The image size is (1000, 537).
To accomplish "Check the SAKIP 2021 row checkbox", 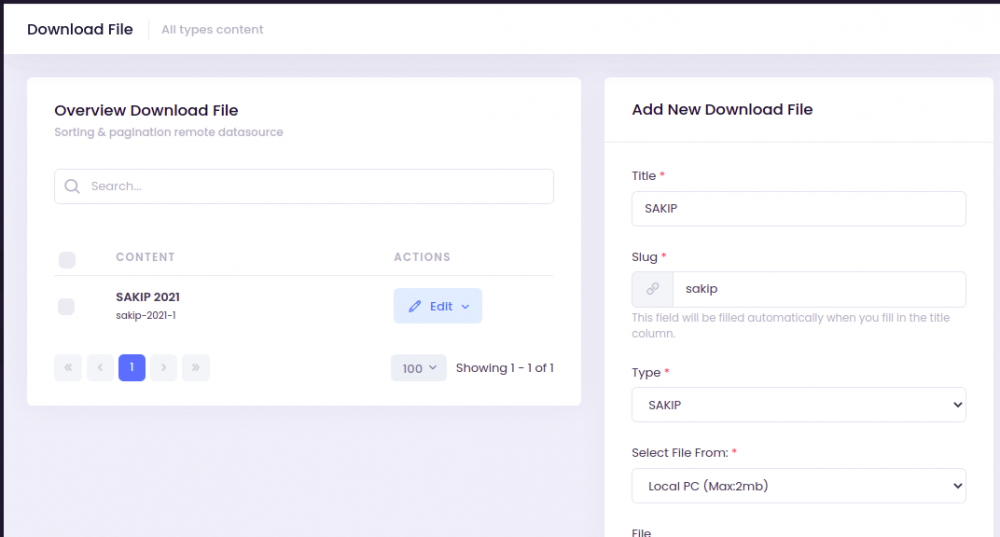I will point(66,307).
